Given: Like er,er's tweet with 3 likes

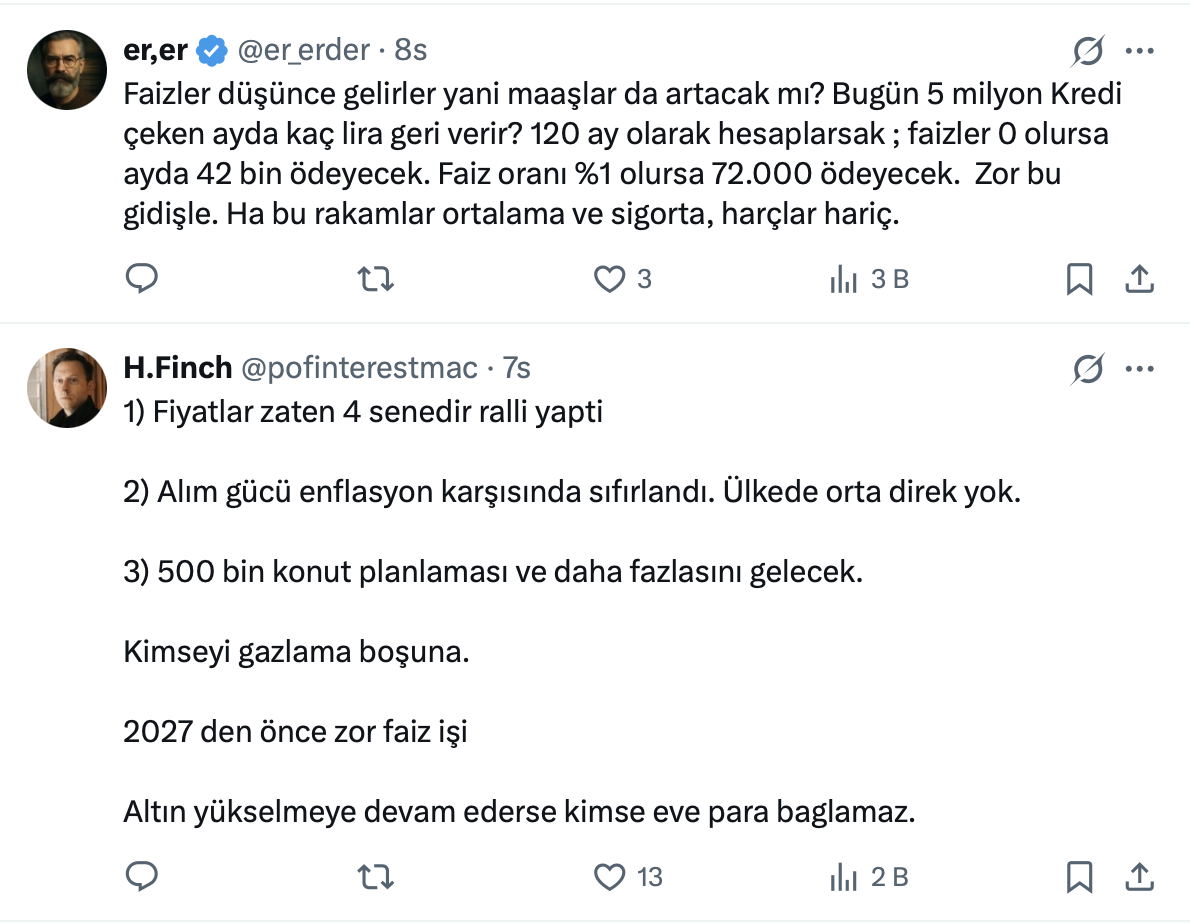Looking at the screenshot, I should click(x=610, y=280).
